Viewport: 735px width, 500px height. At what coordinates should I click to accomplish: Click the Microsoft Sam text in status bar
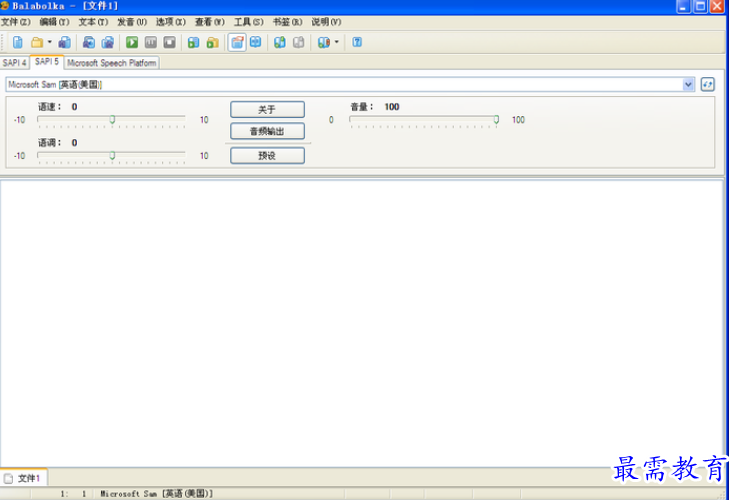click(x=157, y=494)
